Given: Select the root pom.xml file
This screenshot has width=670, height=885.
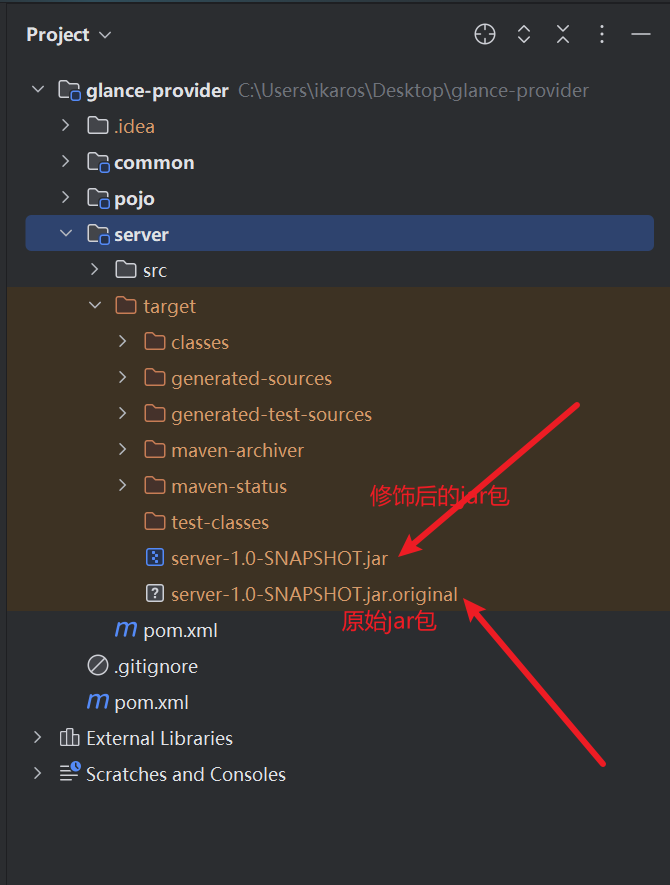Looking at the screenshot, I should pos(151,703).
